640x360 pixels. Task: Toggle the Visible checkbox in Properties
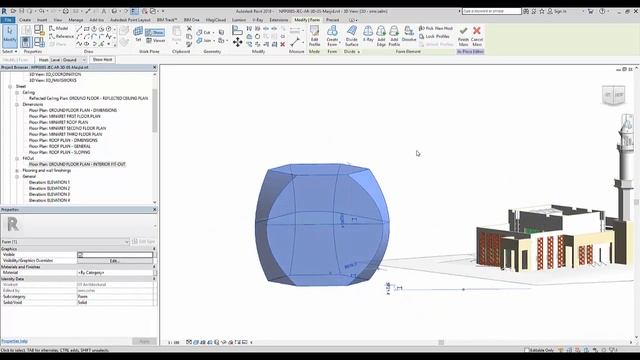(x=80, y=255)
